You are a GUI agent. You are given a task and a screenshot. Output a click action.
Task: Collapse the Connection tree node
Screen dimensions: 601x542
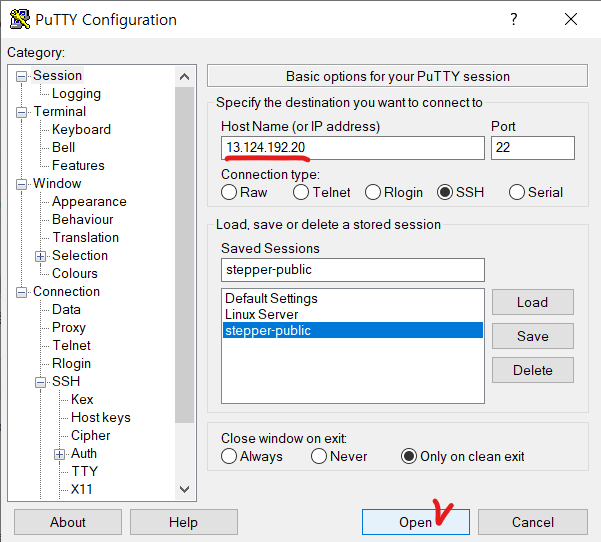click(x=21, y=292)
